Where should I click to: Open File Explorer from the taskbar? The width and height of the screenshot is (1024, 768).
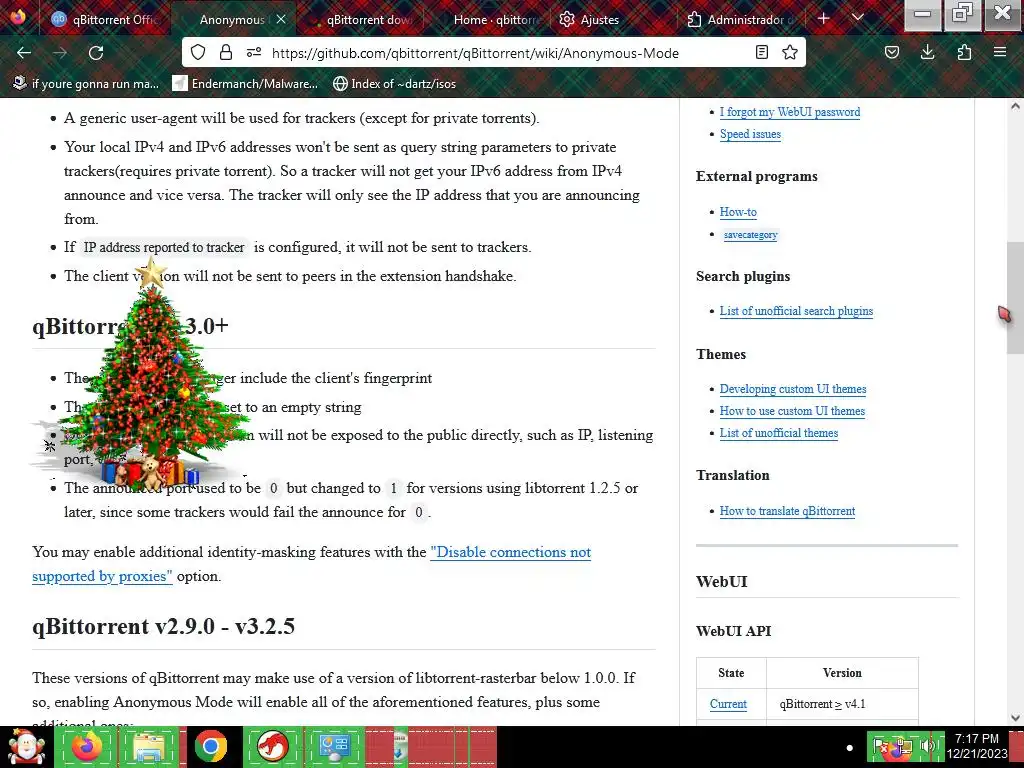[150, 746]
